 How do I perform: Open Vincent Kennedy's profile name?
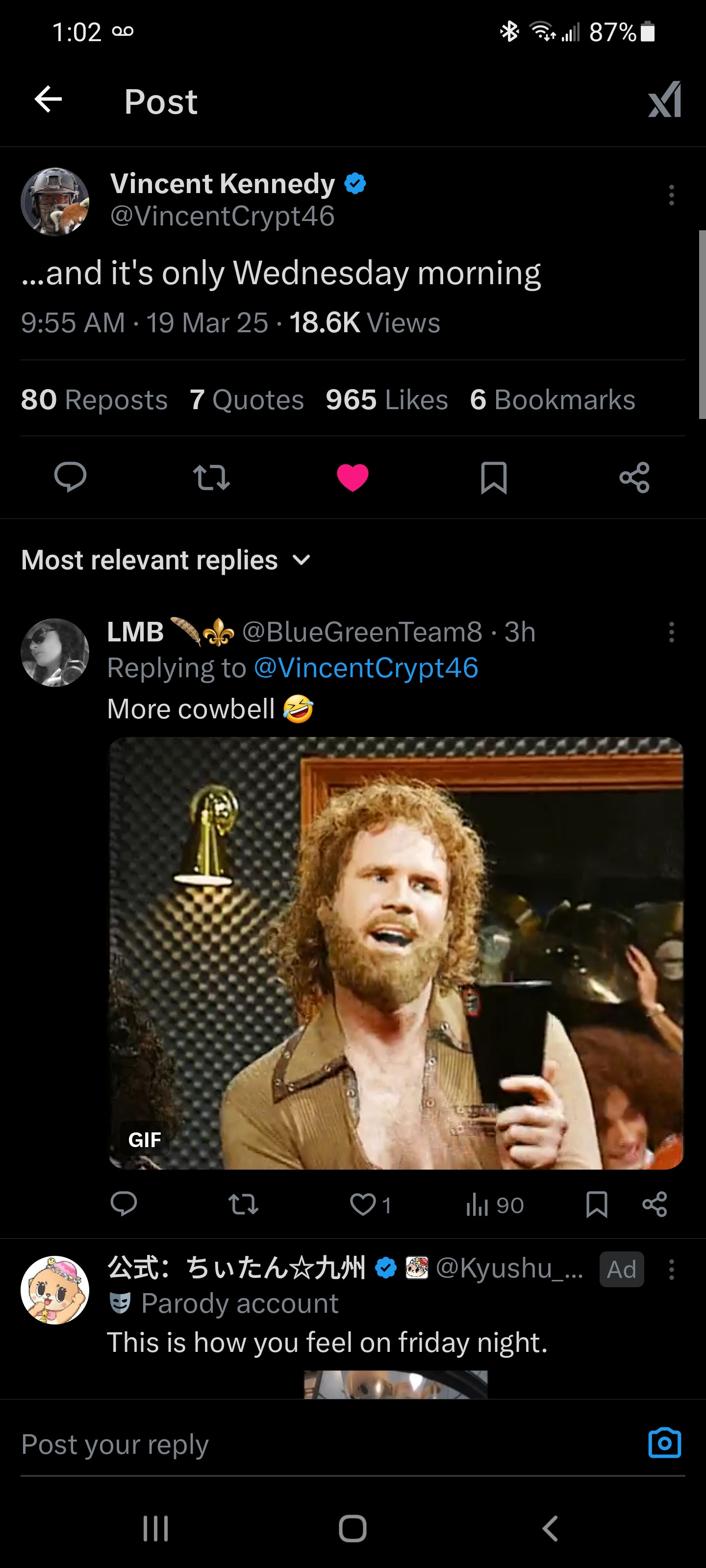coord(222,183)
